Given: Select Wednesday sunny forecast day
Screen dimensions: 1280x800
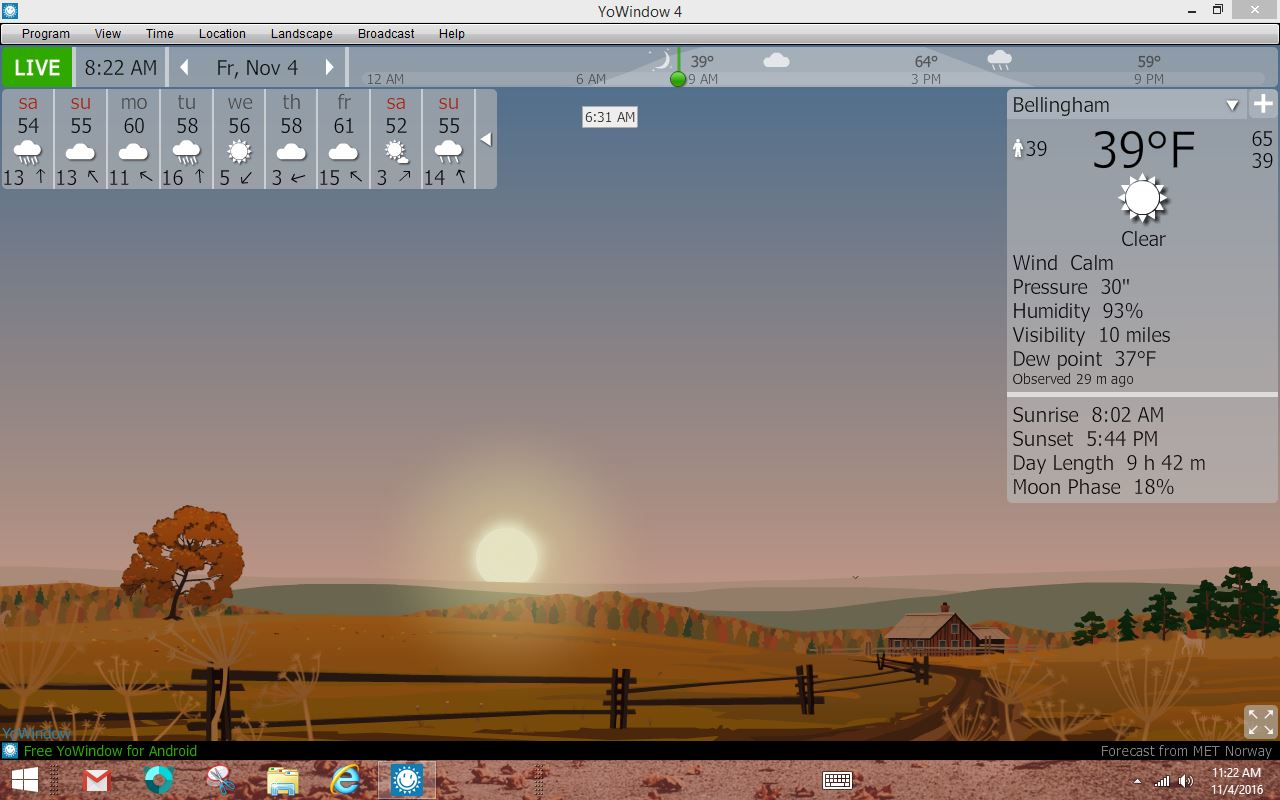Looking at the screenshot, I should point(239,139).
